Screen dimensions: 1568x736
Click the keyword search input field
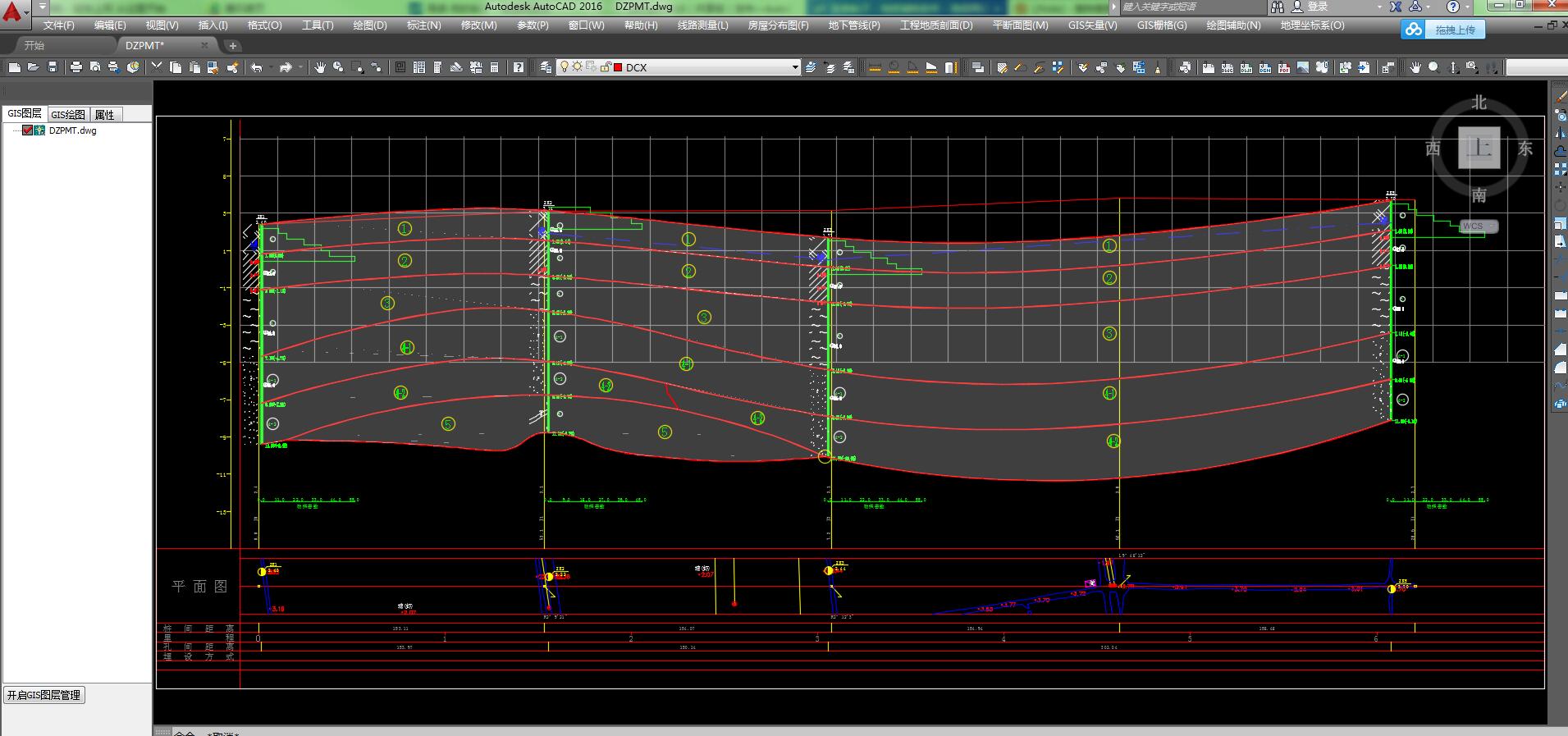[x=1192, y=7]
